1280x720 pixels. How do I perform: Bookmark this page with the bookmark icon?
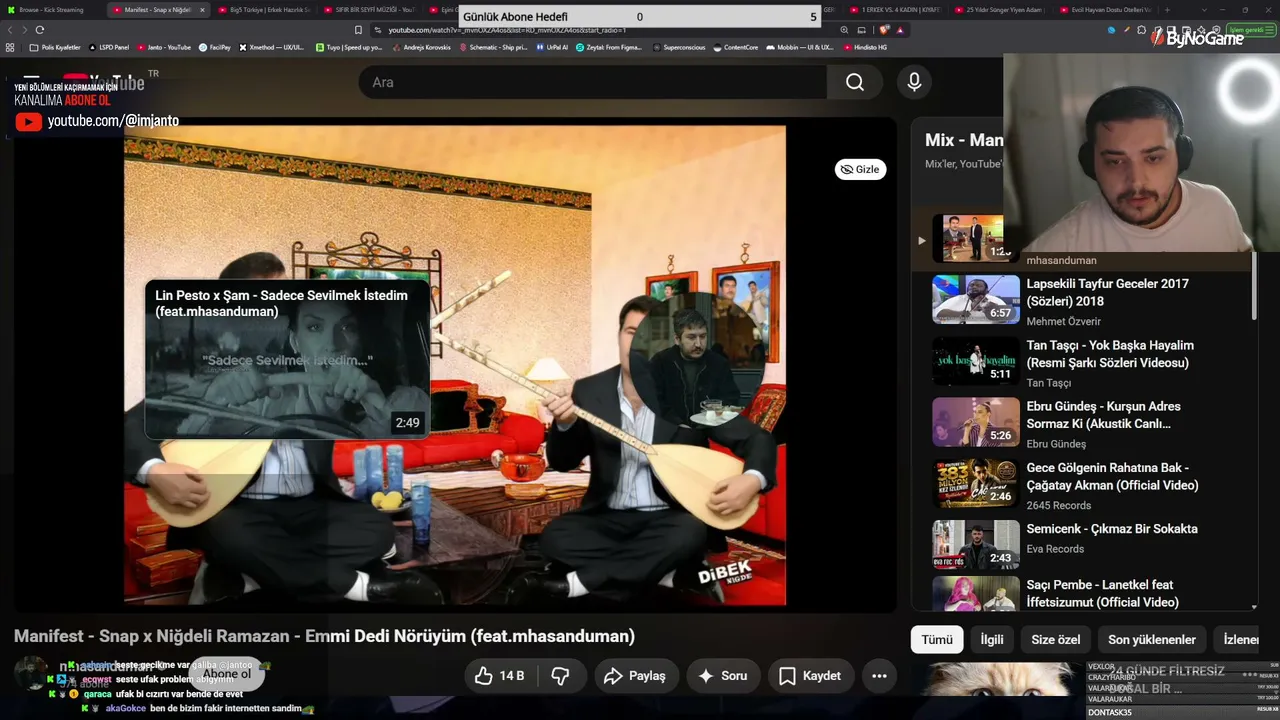(x=359, y=30)
